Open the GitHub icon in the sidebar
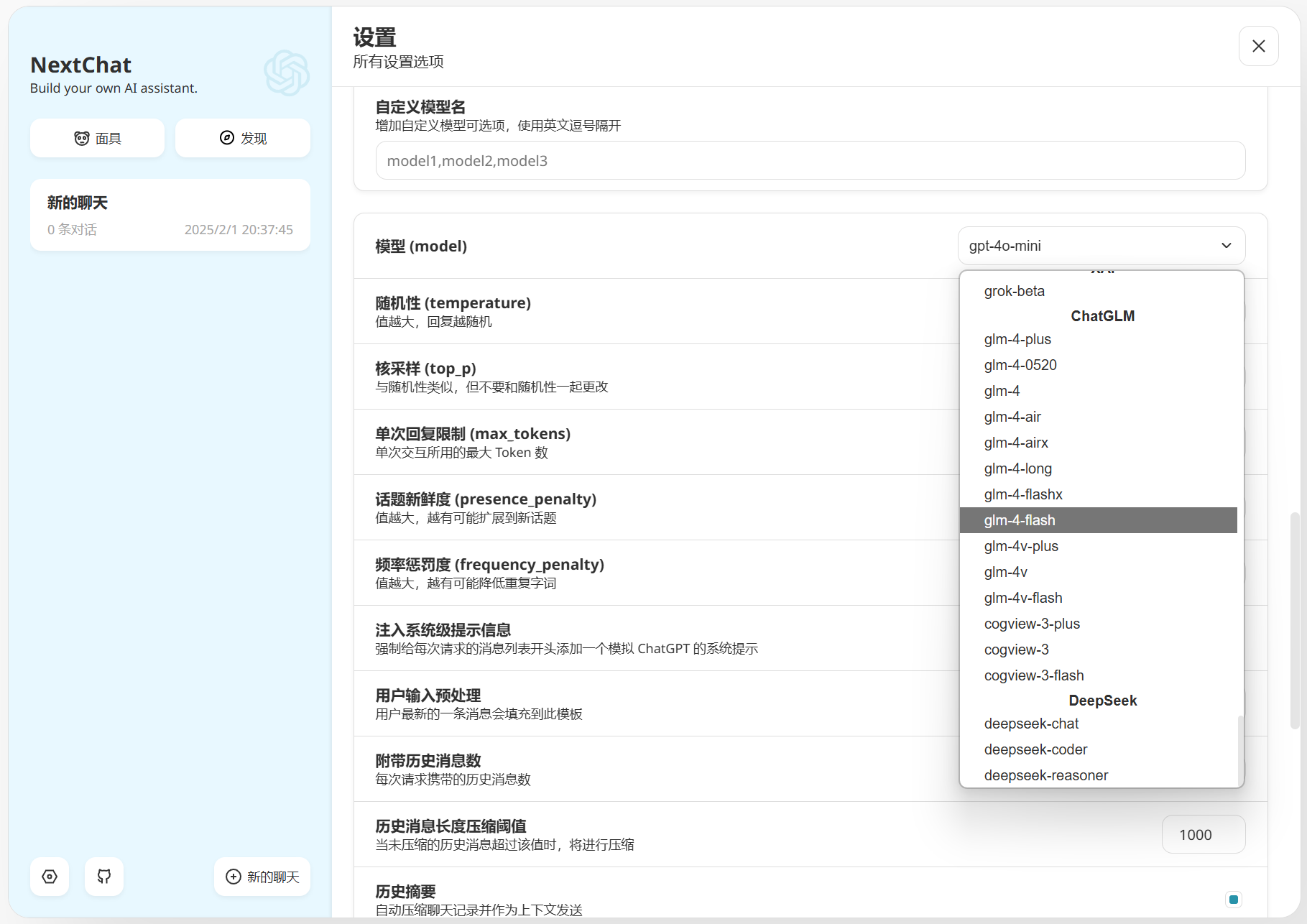This screenshot has width=1307, height=924. [103, 877]
